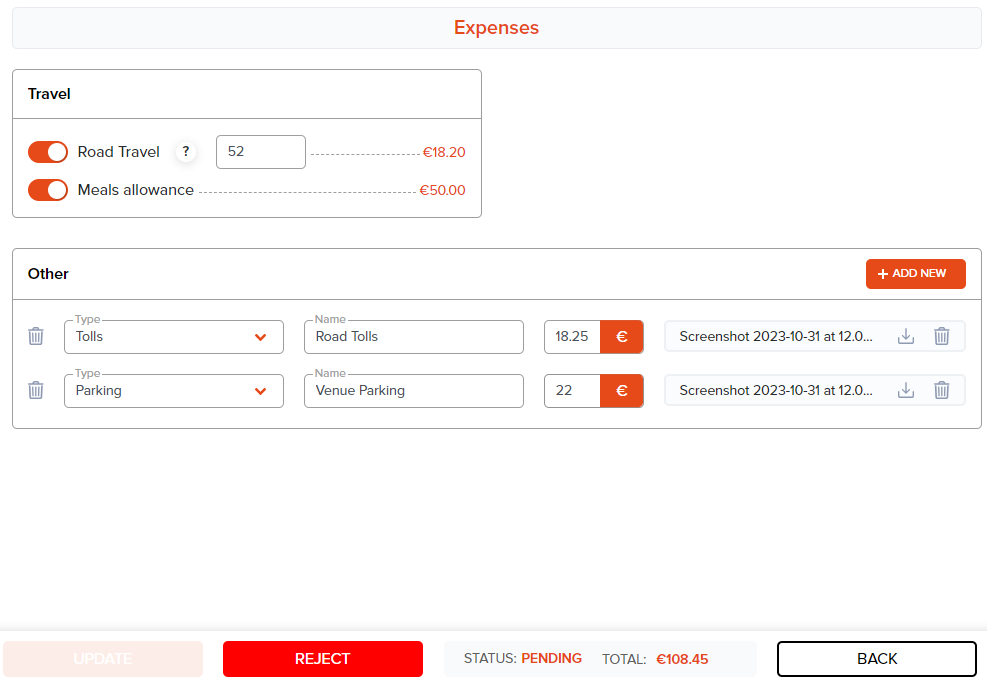987x684 pixels.
Task: Download the Venue Parking receipt attachment
Action: tap(906, 391)
